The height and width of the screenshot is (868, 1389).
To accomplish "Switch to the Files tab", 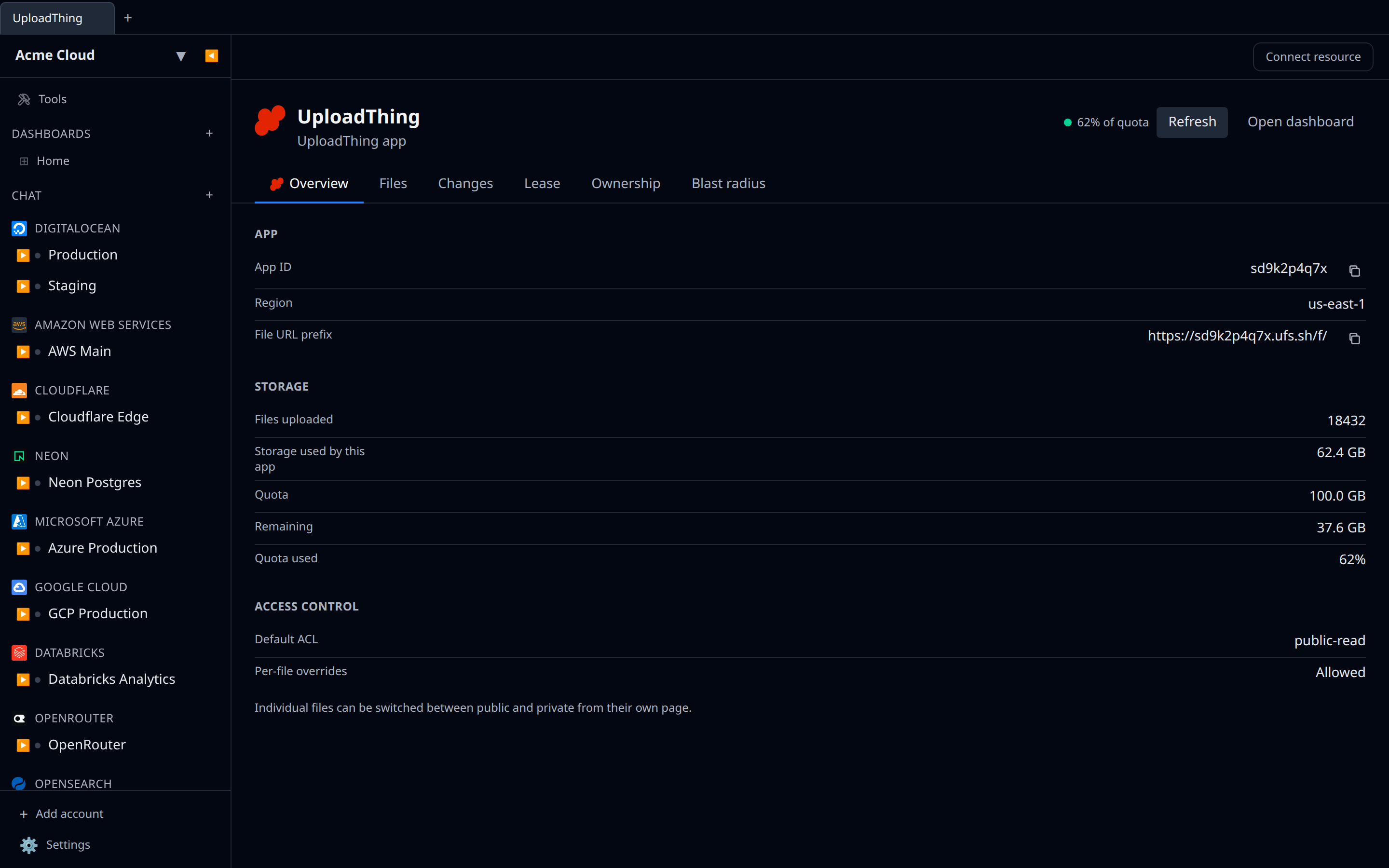I will pyautogui.click(x=393, y=184).
